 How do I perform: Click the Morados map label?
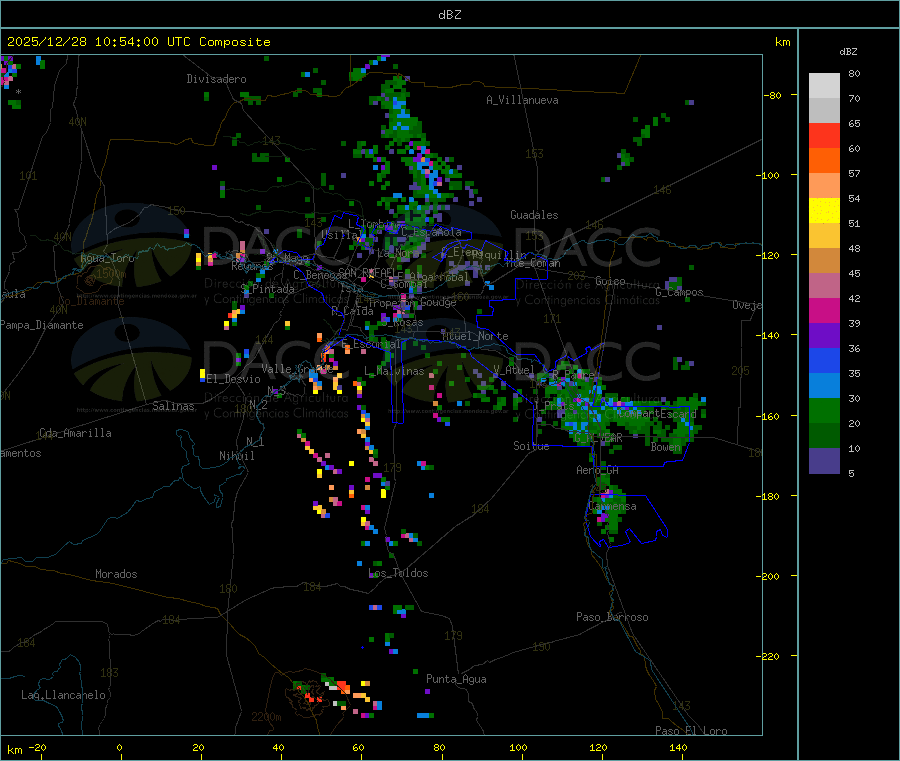(x=116, y=574)
